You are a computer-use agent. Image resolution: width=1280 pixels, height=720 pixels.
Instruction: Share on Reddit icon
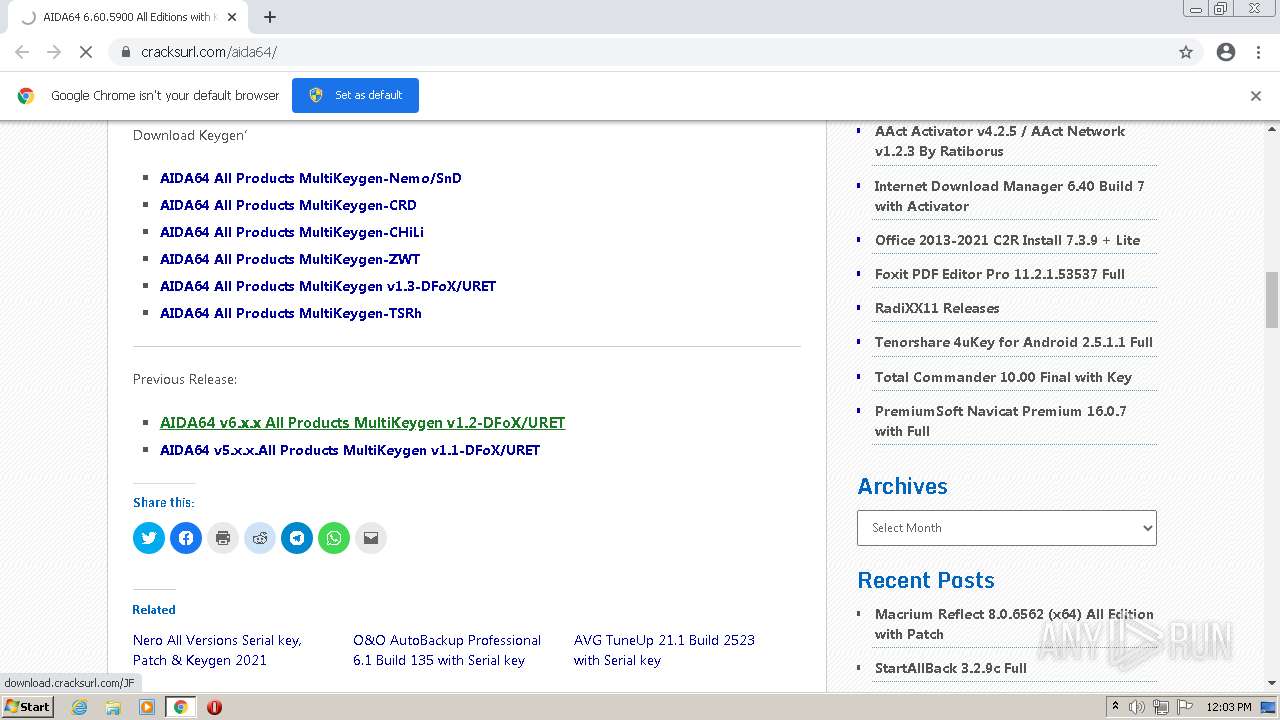[260, 538]
